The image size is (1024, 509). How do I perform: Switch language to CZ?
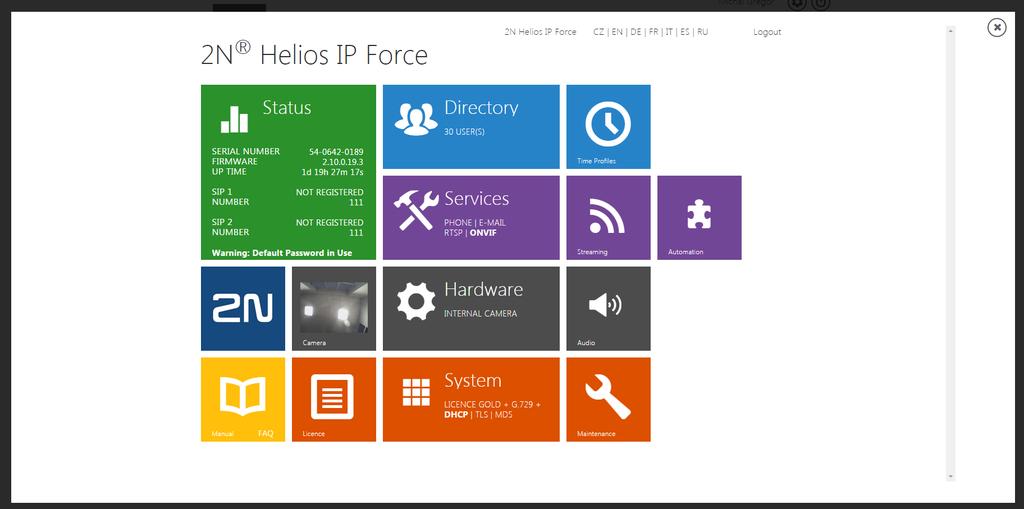click(x=598, y=31)
